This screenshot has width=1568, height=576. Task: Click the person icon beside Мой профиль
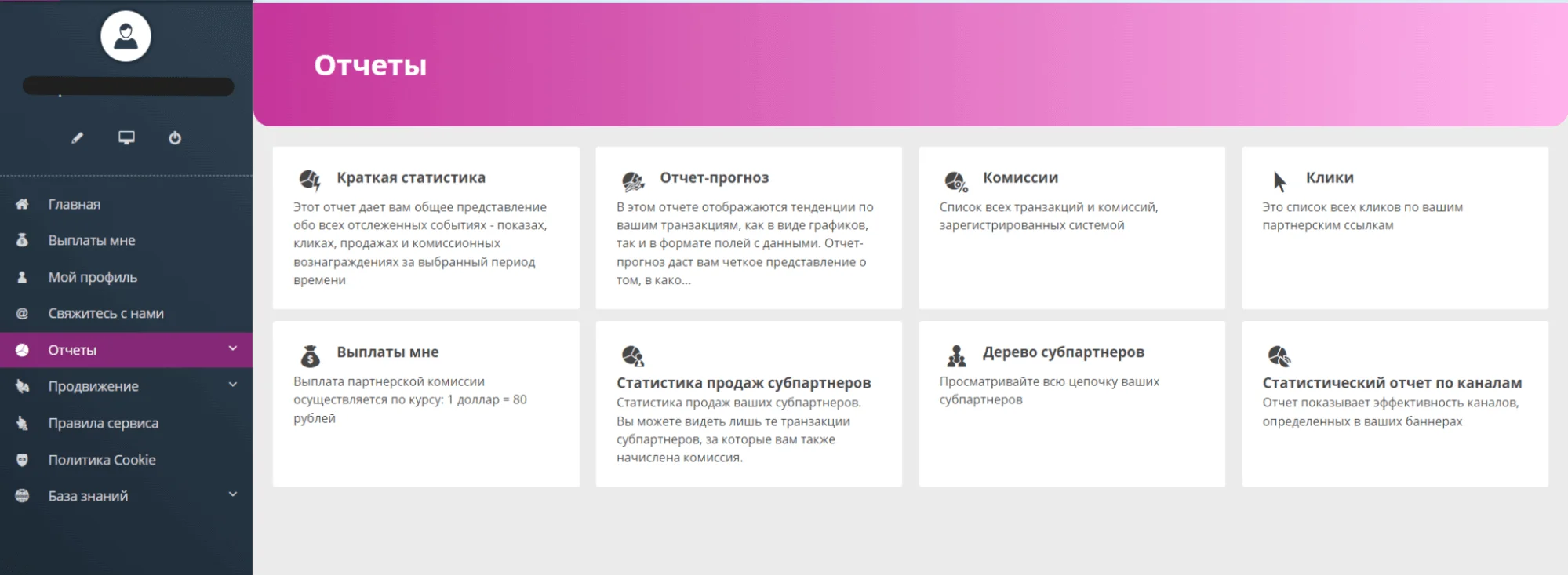pyautogui.click(x=22, y=277)
